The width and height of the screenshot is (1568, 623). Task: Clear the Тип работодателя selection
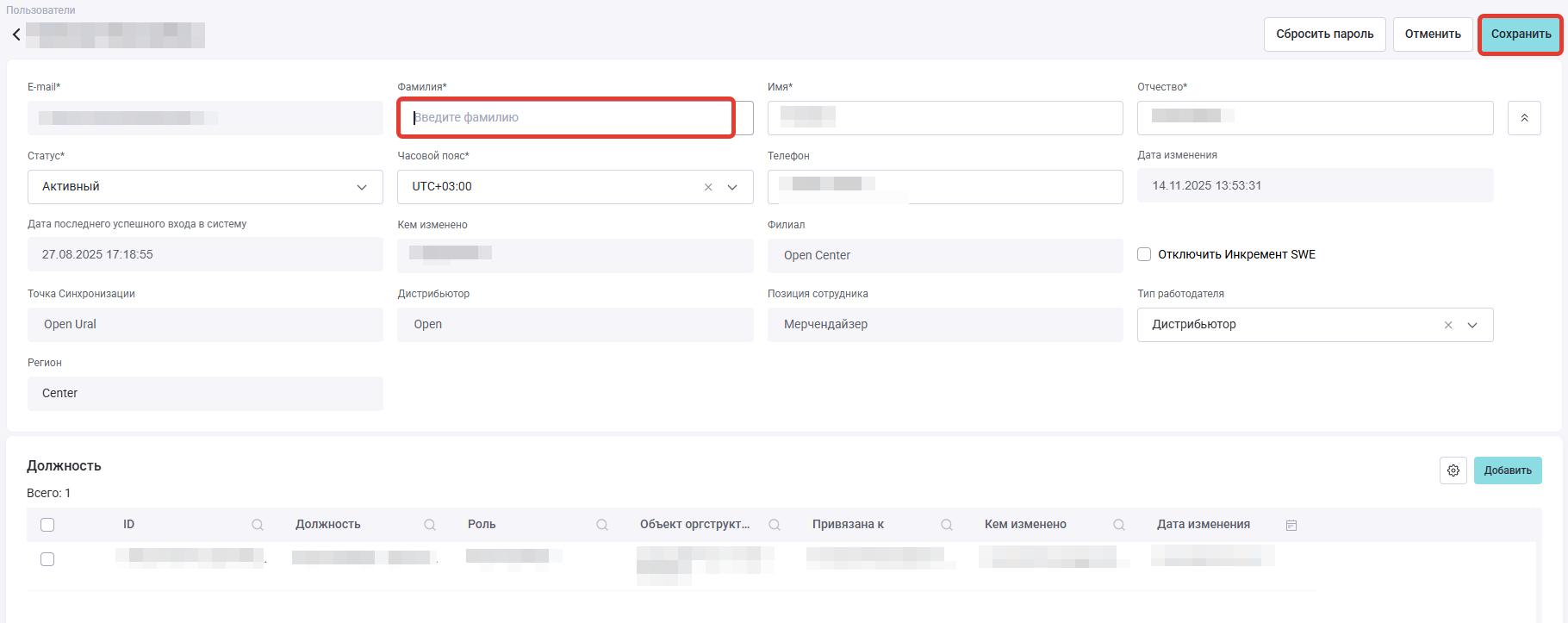coord(1448,325)
